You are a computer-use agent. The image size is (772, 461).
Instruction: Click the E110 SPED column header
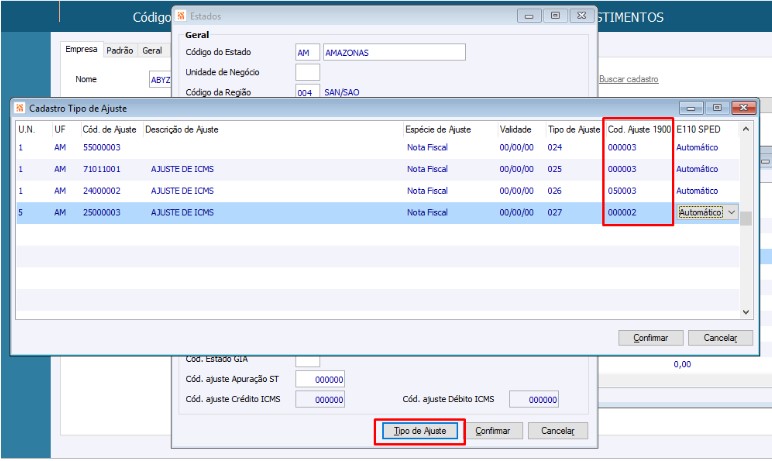click(698, 130)
